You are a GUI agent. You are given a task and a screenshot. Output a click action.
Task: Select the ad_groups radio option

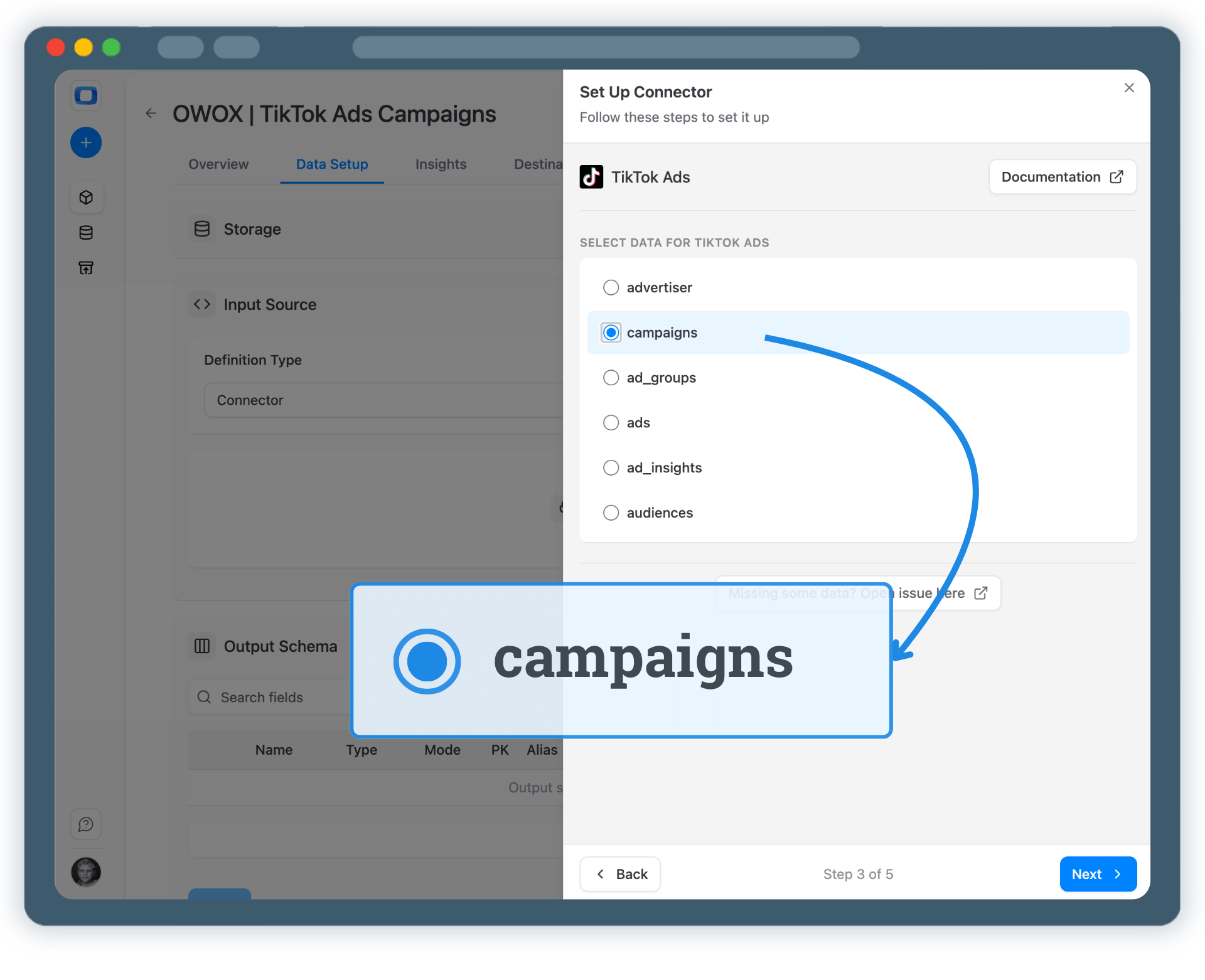[x=611, y=378]
